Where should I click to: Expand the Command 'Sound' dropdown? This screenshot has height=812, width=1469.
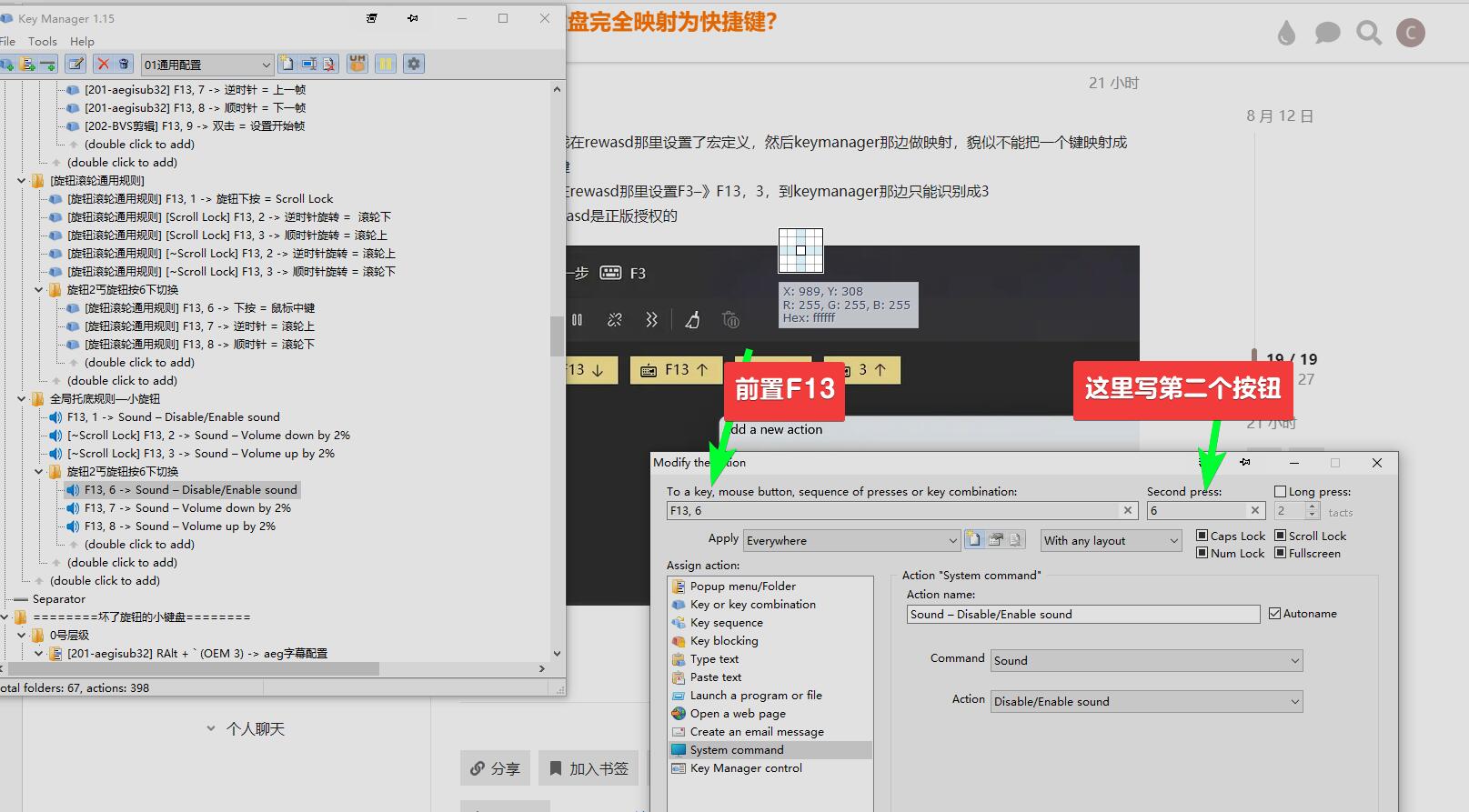point(1294,661)
